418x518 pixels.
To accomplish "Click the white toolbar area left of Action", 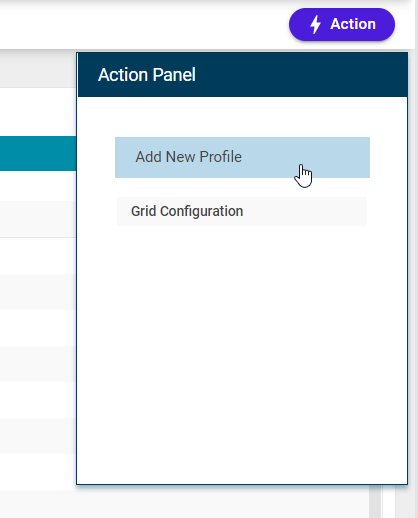I will 143,25.
